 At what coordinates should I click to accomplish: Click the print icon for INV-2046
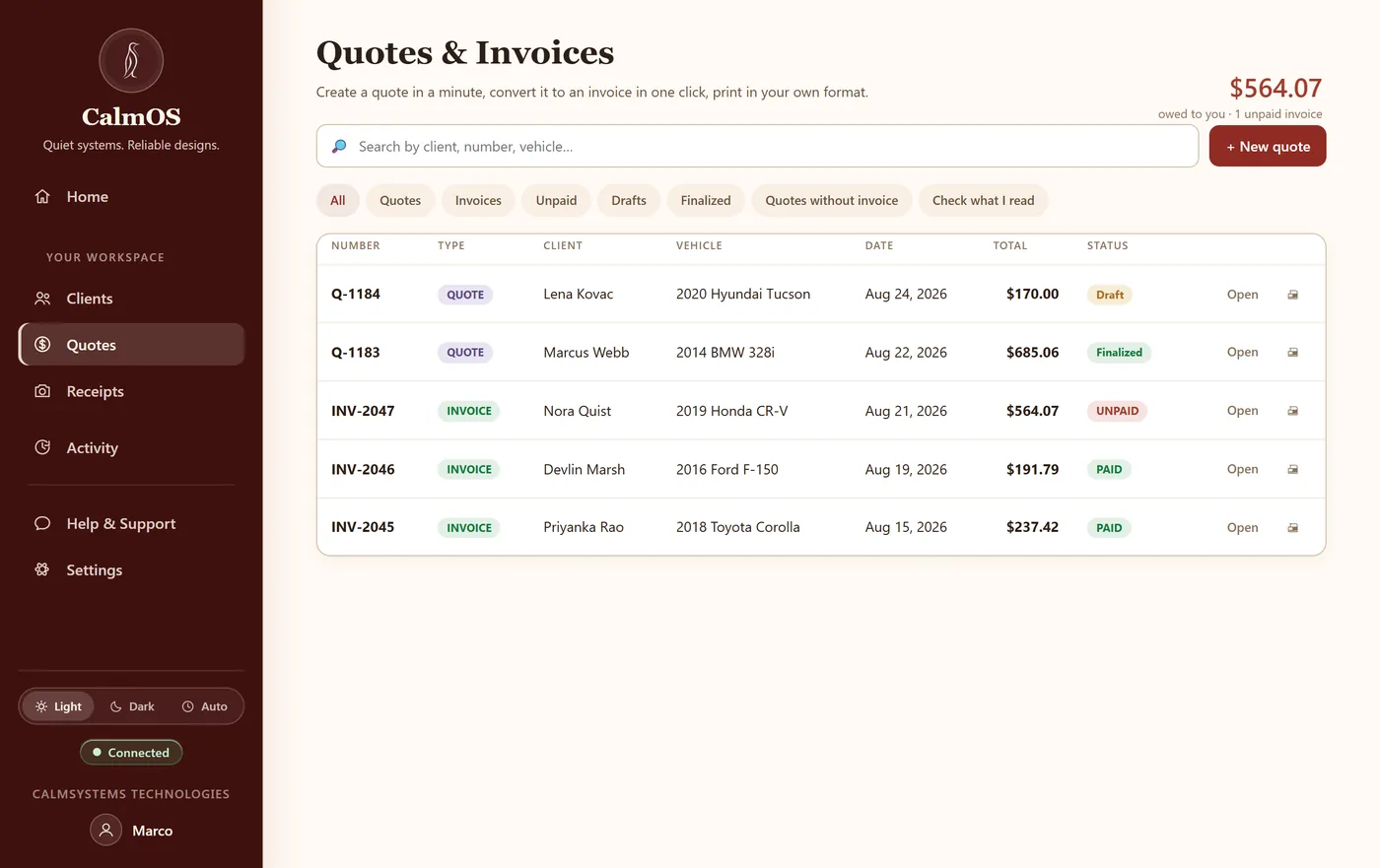point(1292,469)
